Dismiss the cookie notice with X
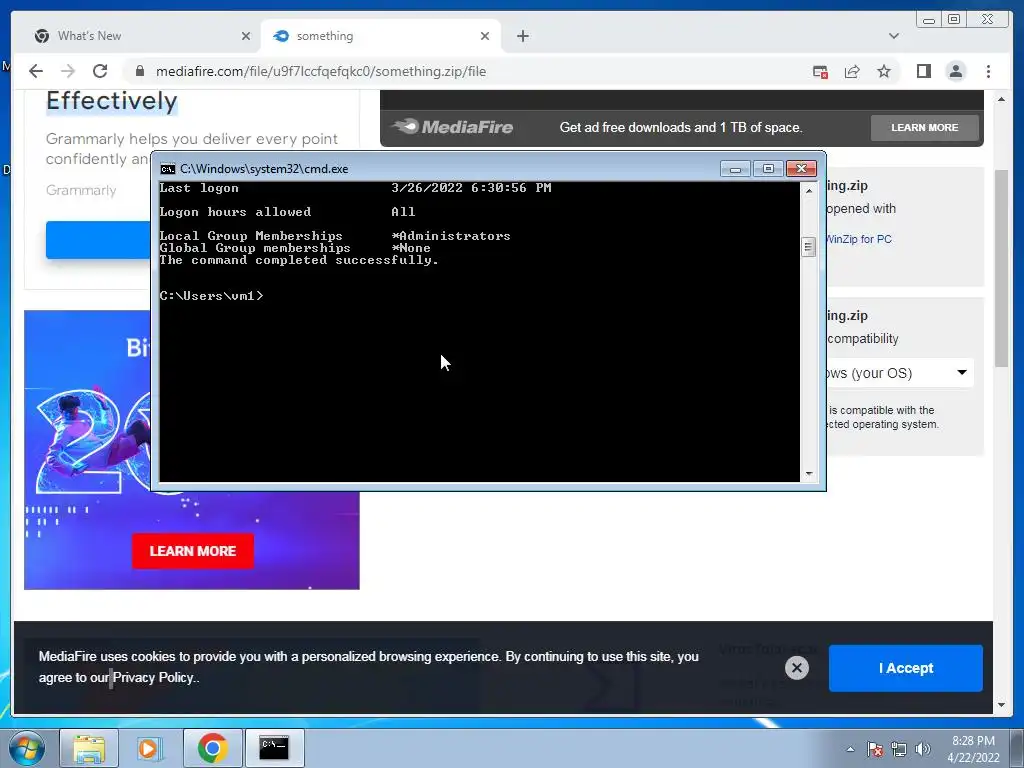 click(796, 667)
